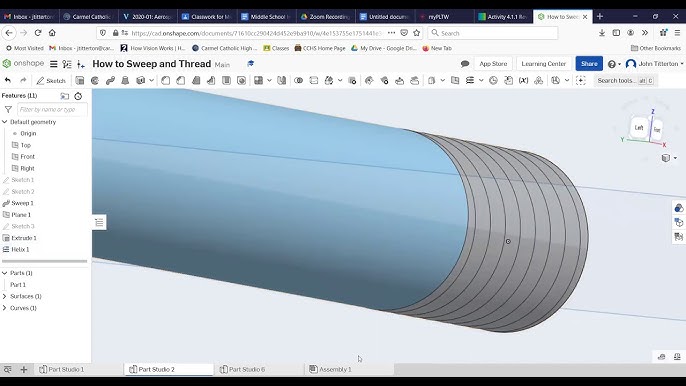Select the Revolve tool icon

tap(95, 81)
